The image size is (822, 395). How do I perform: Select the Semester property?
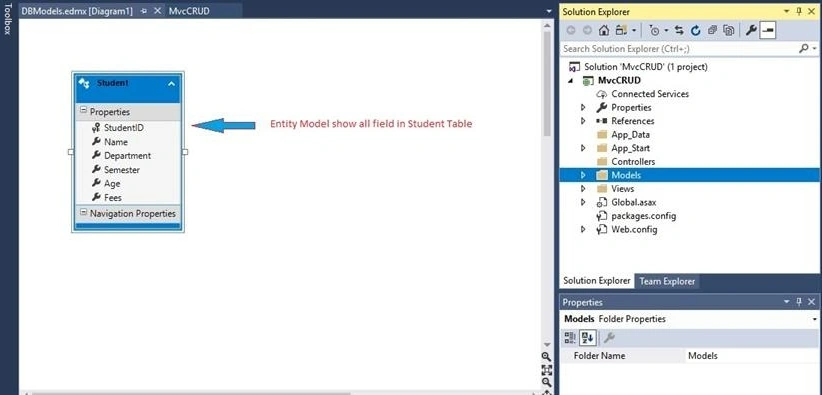click(122, 170)
